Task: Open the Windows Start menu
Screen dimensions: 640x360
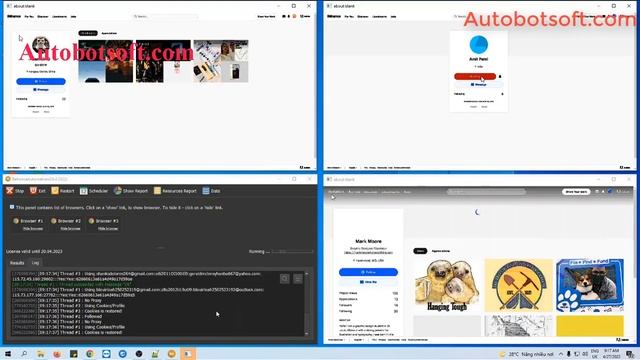Action: 8,354
